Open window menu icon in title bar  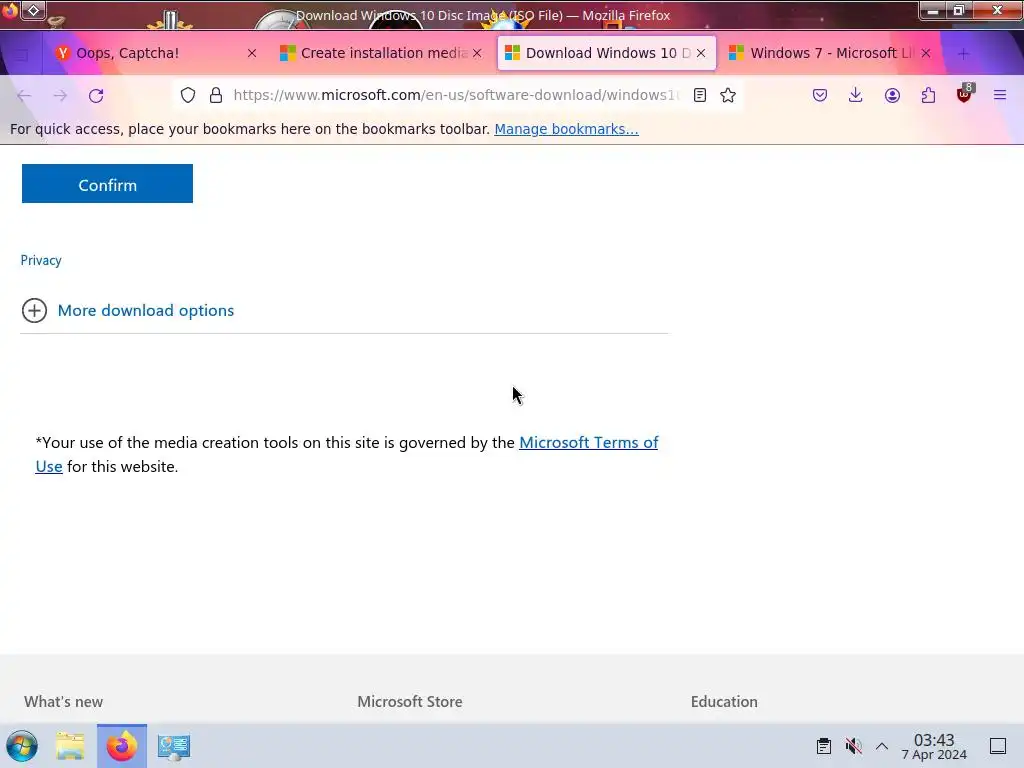pos(33,10)
